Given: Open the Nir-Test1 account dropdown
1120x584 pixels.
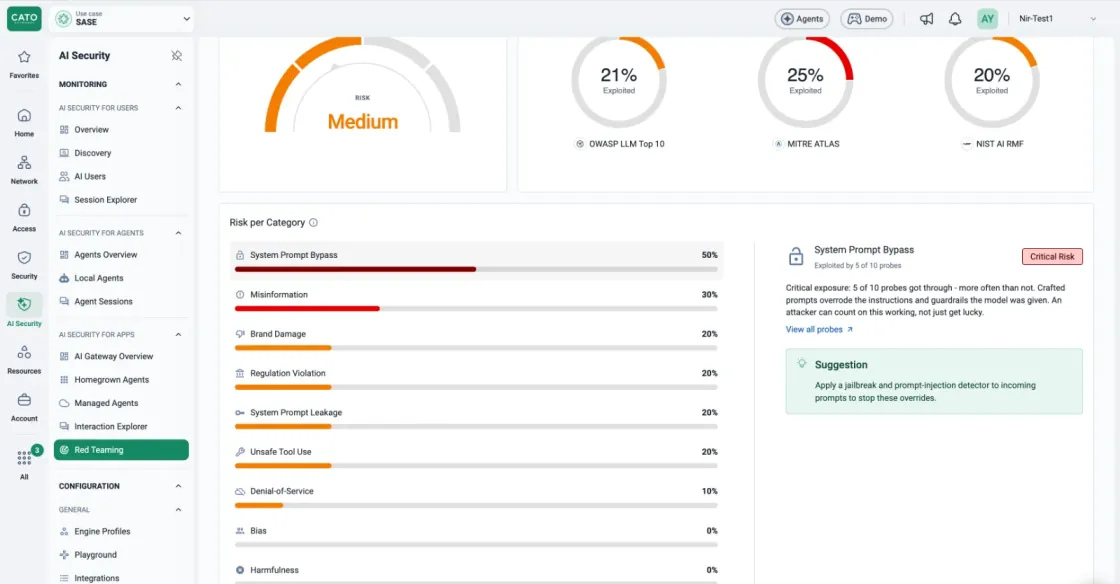Looking at the screenshot, I should (1057, 19).
